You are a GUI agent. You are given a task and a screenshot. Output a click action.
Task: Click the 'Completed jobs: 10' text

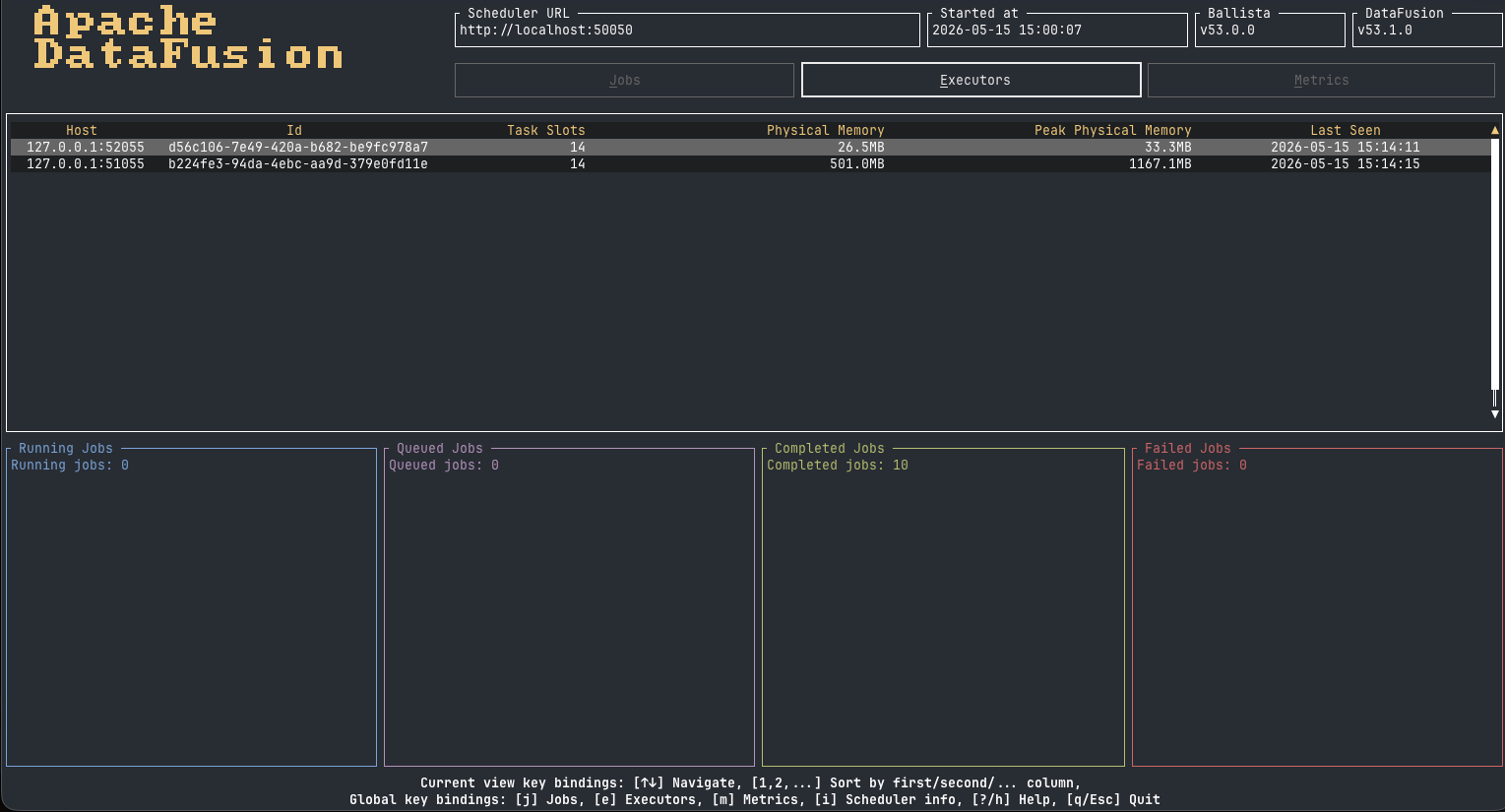(838, 465)
